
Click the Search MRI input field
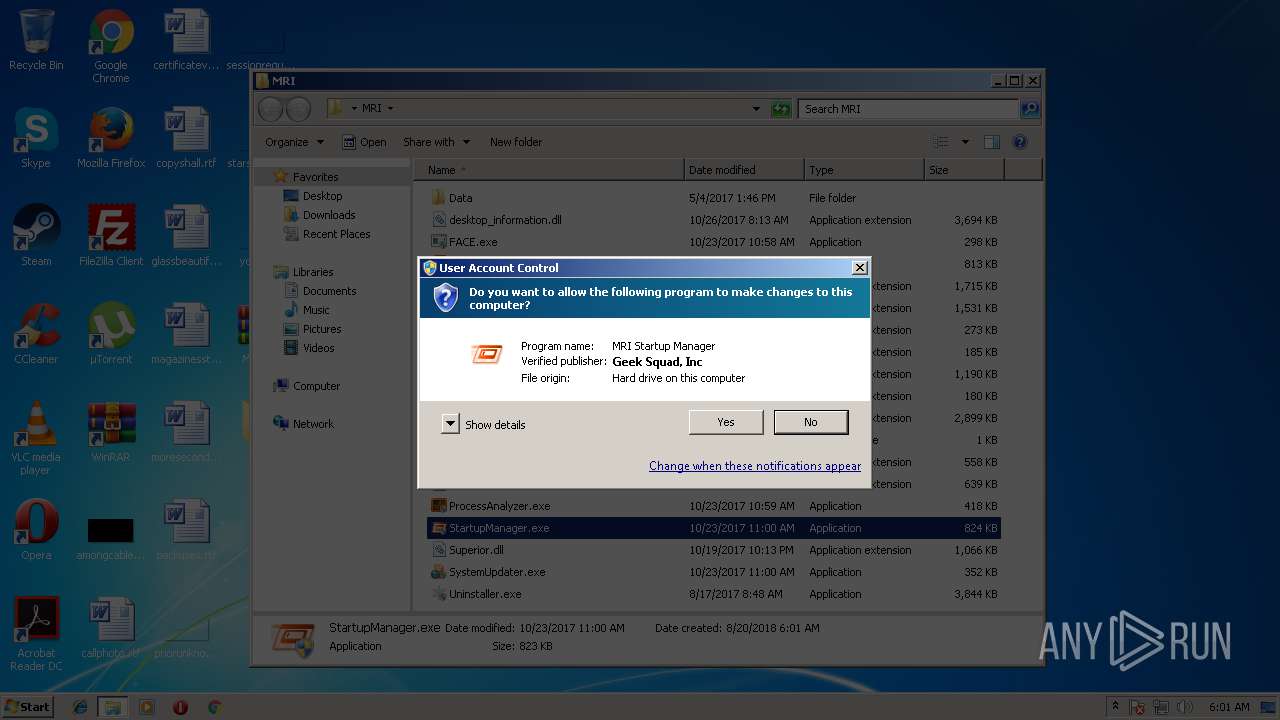point(909,109)
